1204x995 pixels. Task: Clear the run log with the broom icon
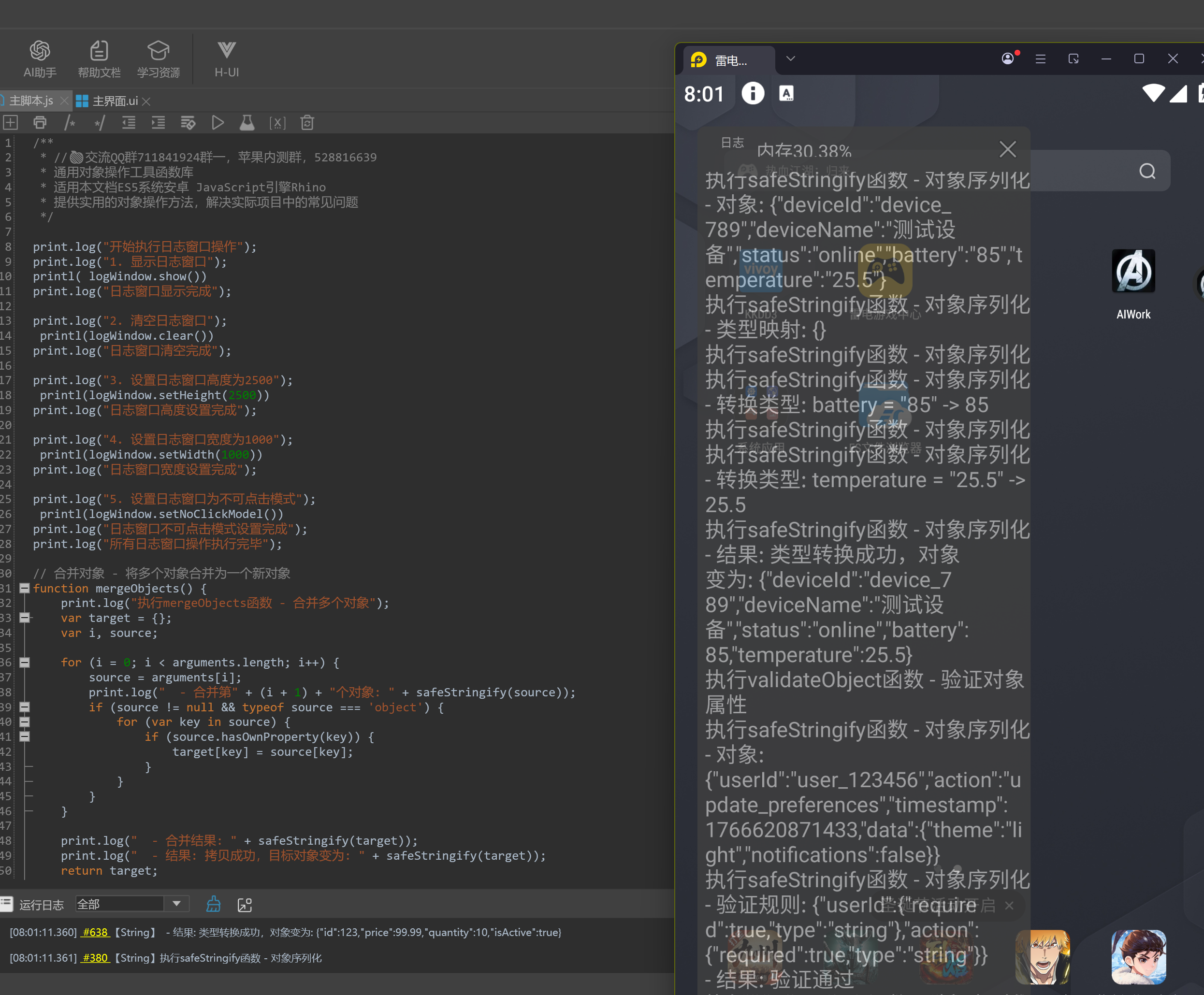click(213, 904)
